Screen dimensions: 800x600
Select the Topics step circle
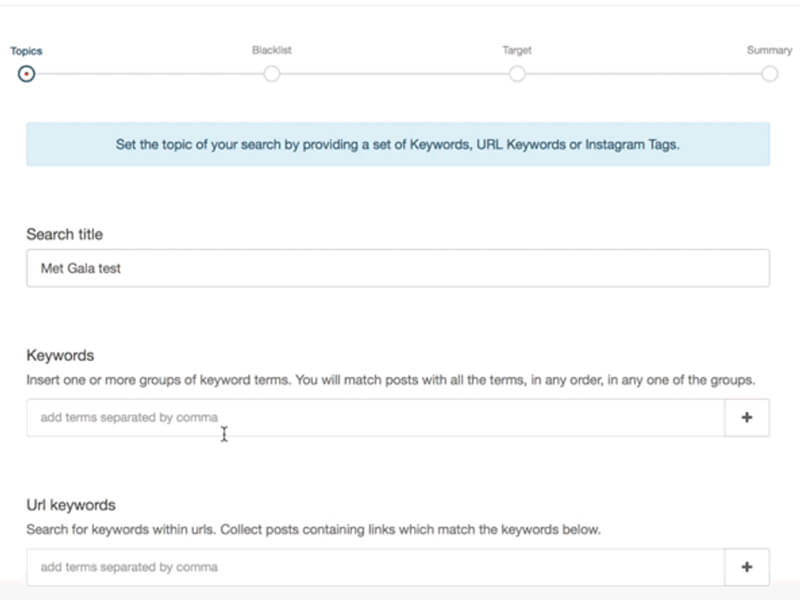26,74
